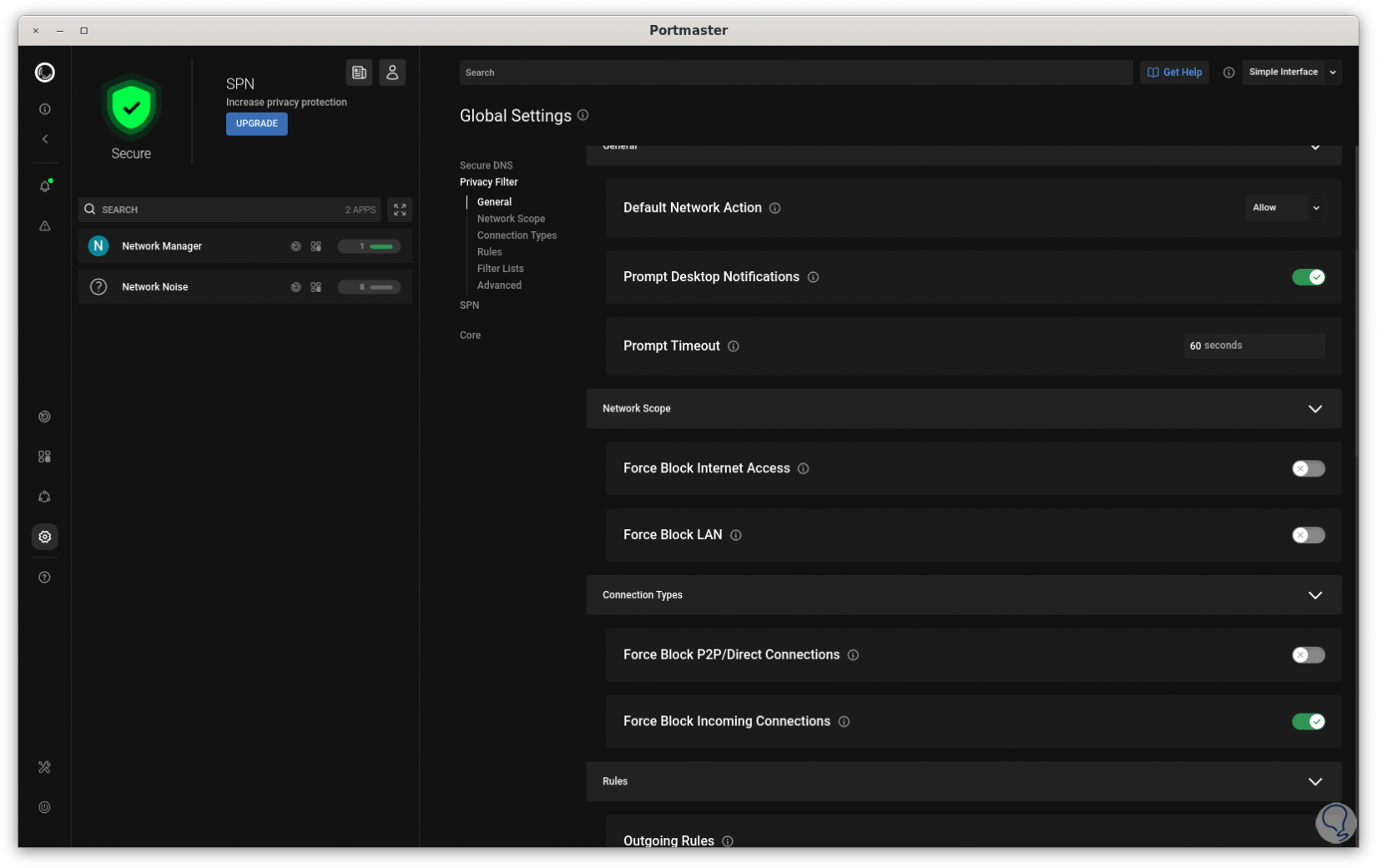Click the expand arrows icon next to app search
Viewport: 1377px width, 868px height.
point(400,209)
